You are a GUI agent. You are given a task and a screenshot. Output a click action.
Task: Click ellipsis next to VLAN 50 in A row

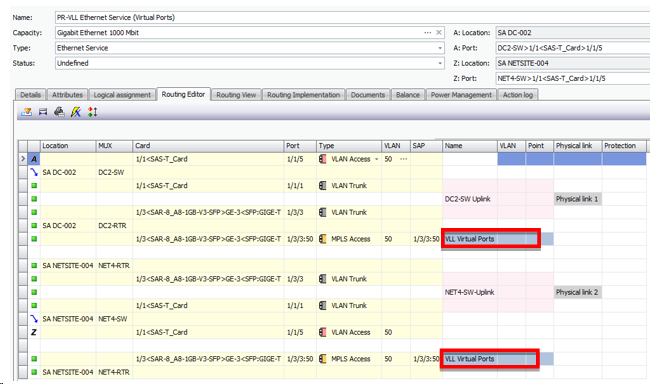point(403,159)
